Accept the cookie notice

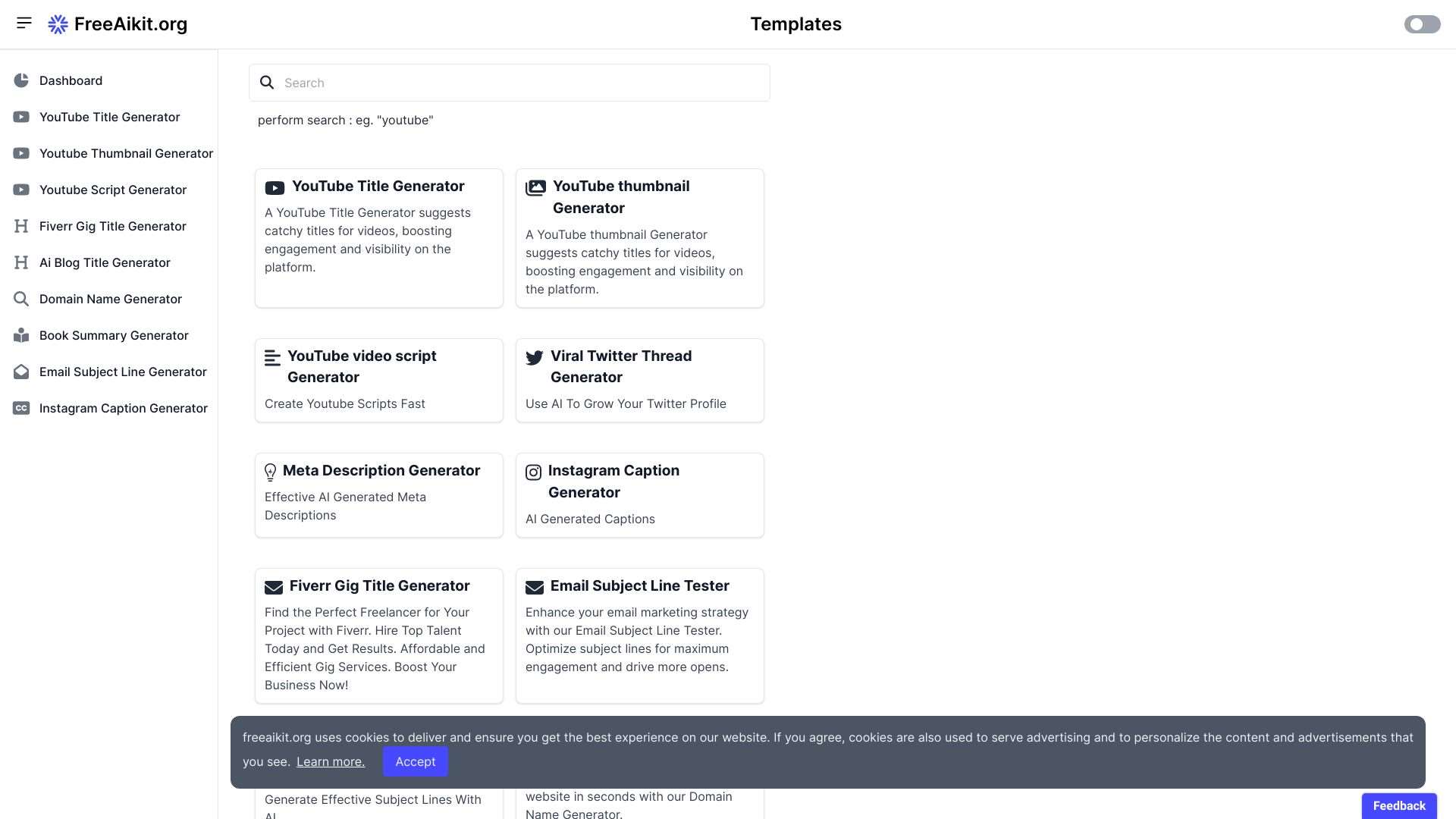pyautogui.click(x=415, y=761)
